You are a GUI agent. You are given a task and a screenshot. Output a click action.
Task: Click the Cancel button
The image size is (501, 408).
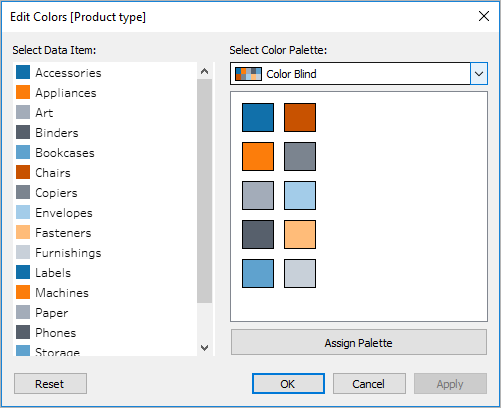tap(369, 384)
